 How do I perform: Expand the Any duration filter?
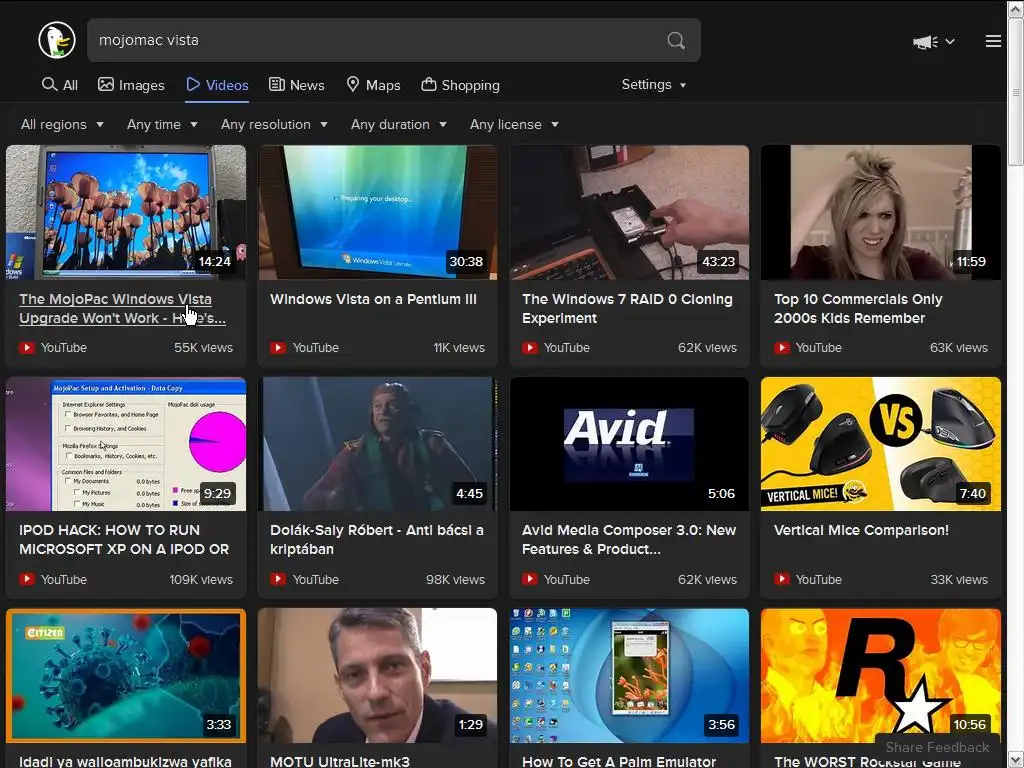coord(398,125)
